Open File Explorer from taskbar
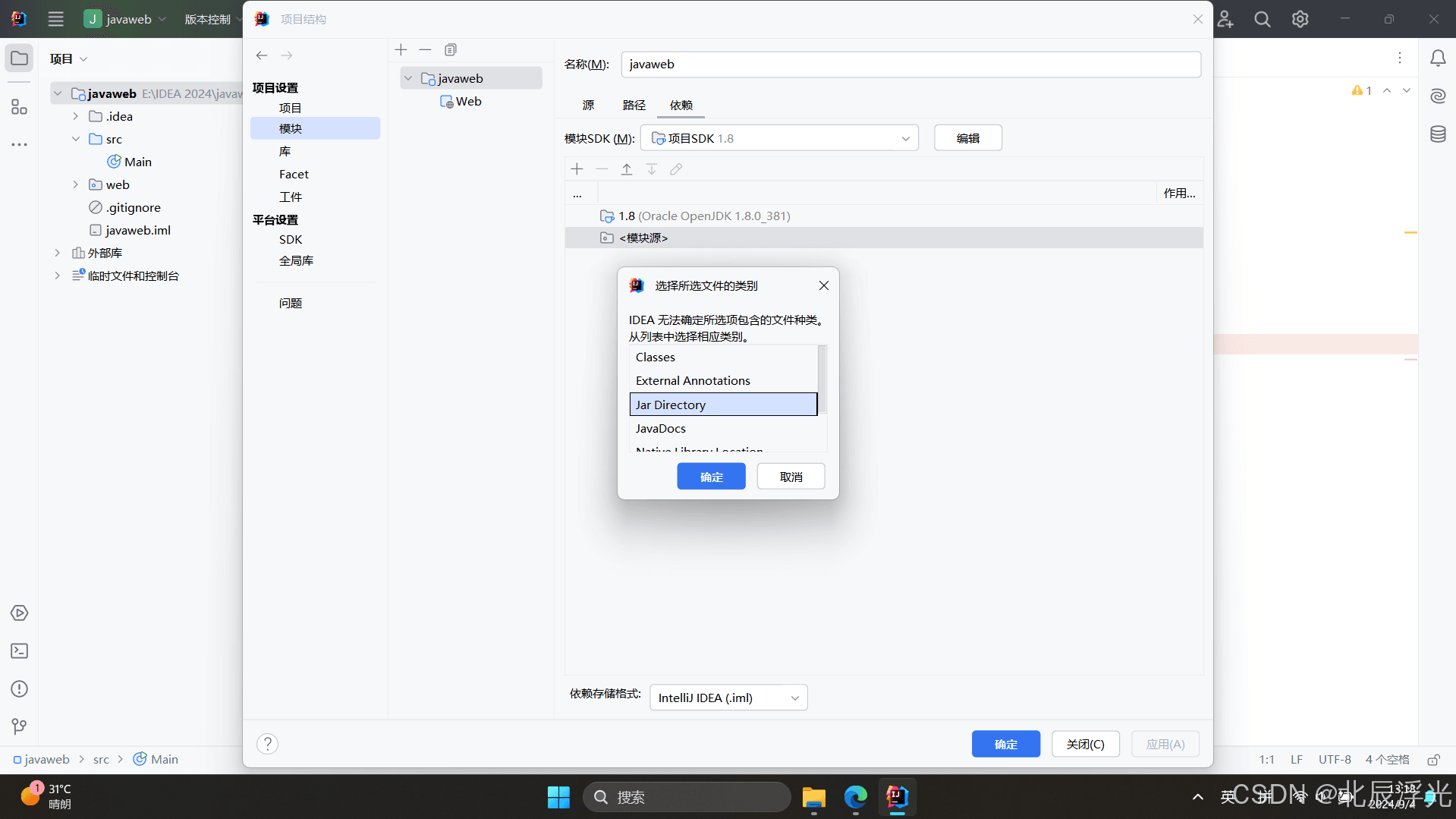The height and width of the screenshot is (819, 1456). pos(813,797)
